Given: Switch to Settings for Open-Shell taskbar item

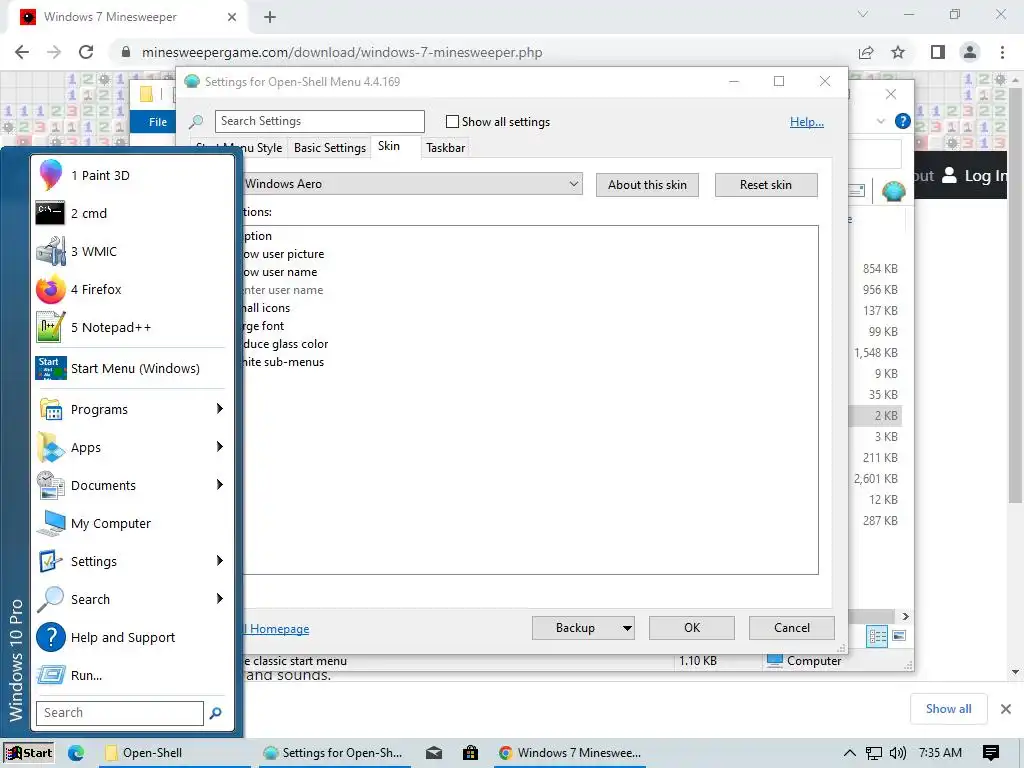Looking at the screenshot, I should [x=333, y=752].
